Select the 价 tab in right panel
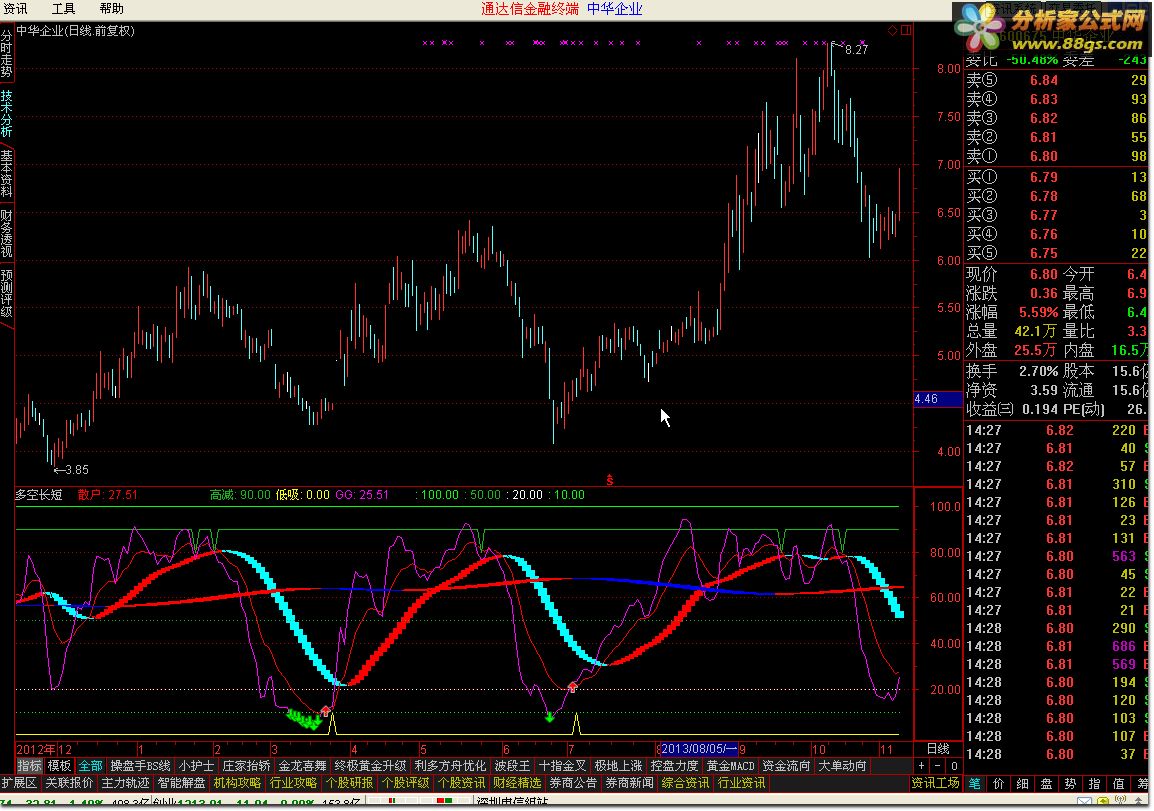Screen dimensions: 1154x811 999,784
